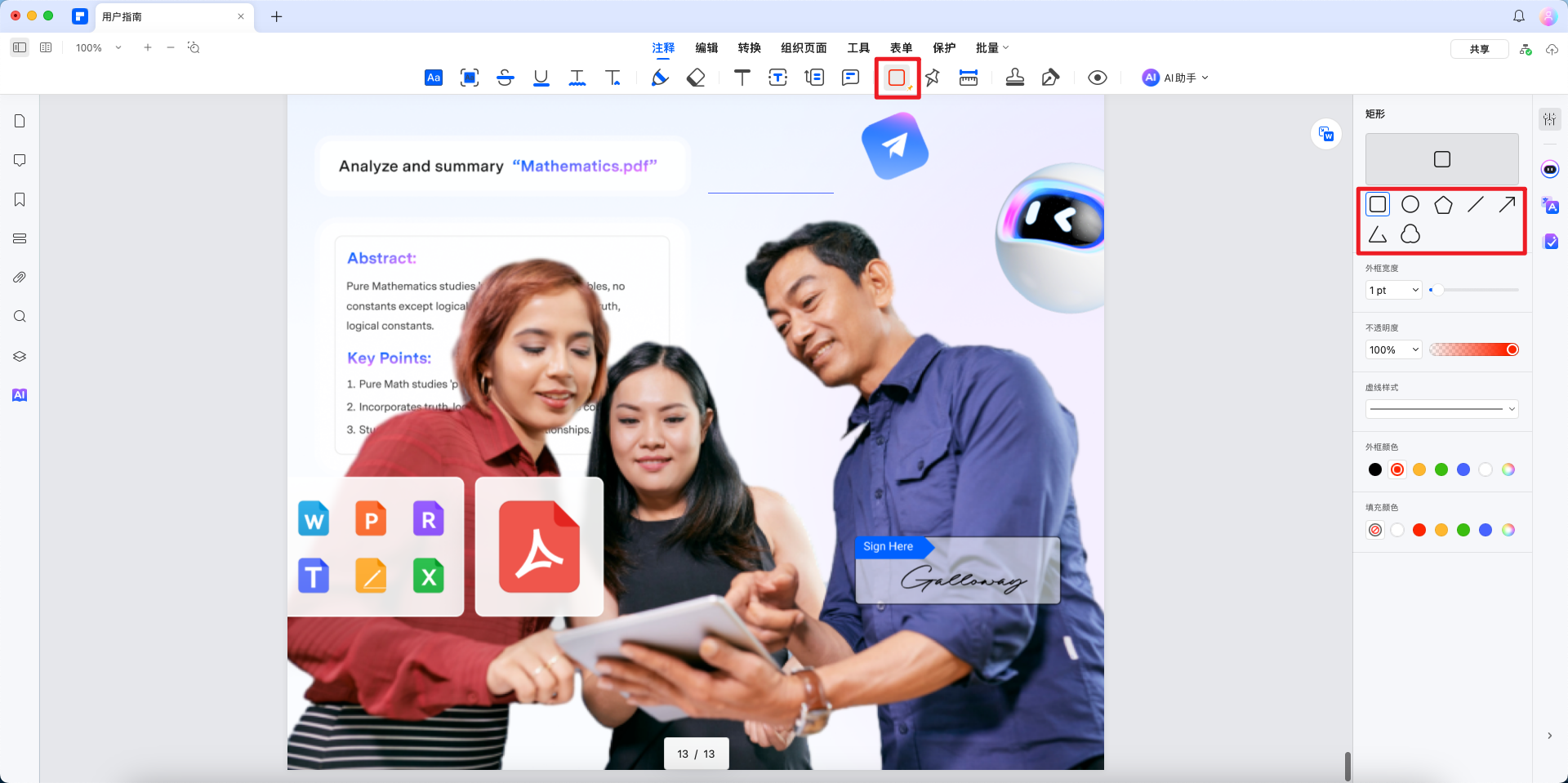Select the sticker pin tool
This screenshot has width=1568, height=783.
[x=933, y=78]
